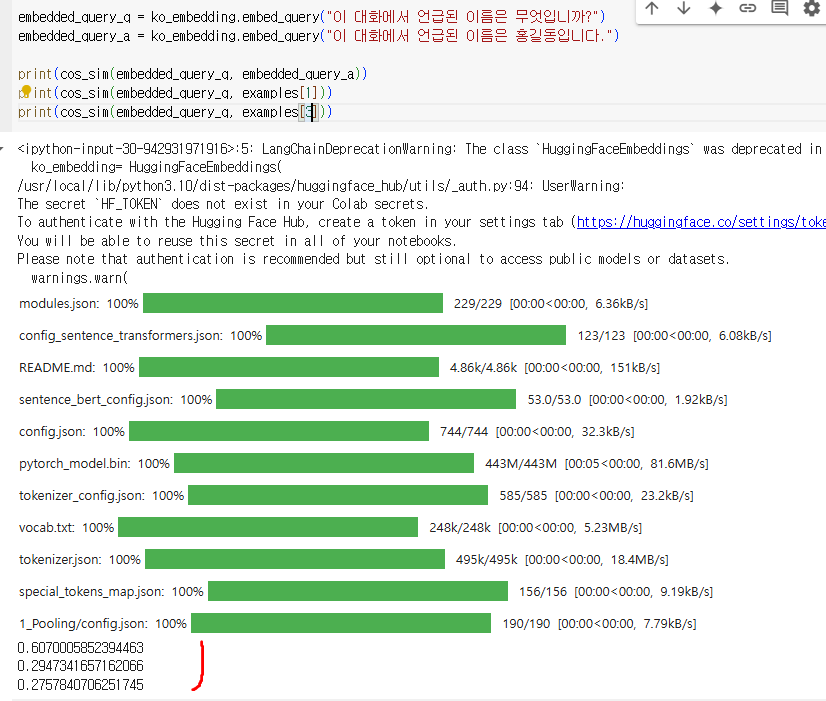The image size is (826, 701).
Task: Open the Gemini sparkle AI option
Action: (715, 8)
